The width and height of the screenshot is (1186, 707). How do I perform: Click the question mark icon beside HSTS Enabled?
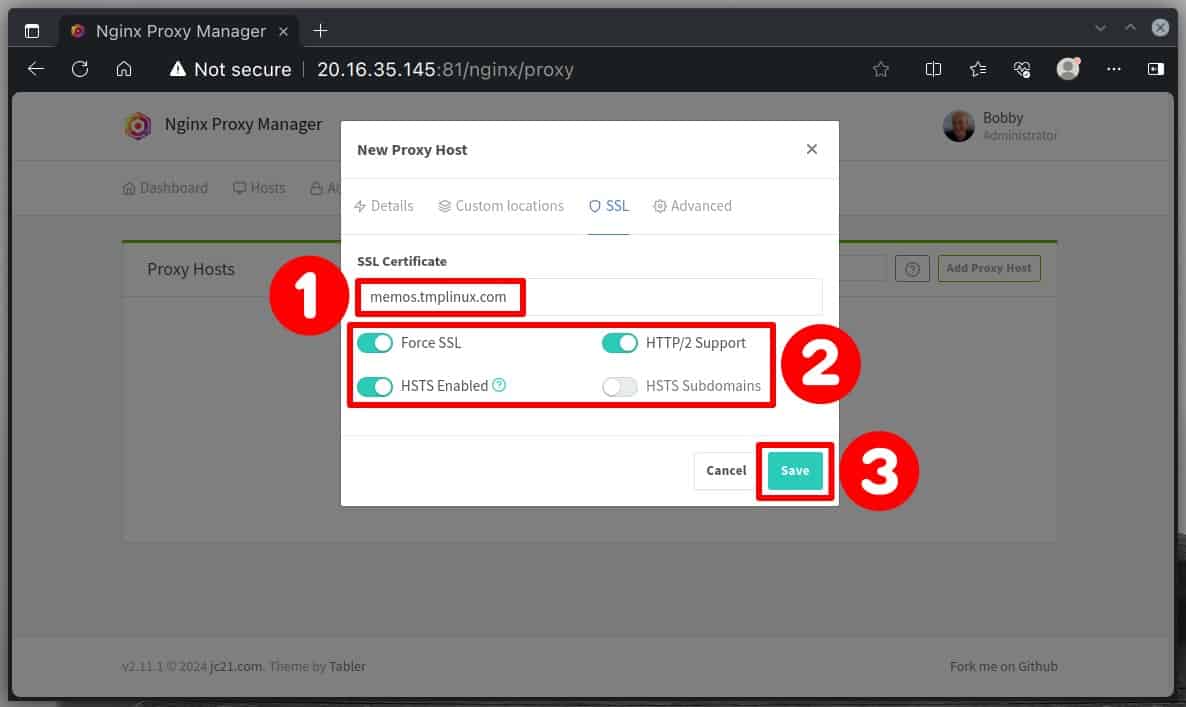(499, 385)
